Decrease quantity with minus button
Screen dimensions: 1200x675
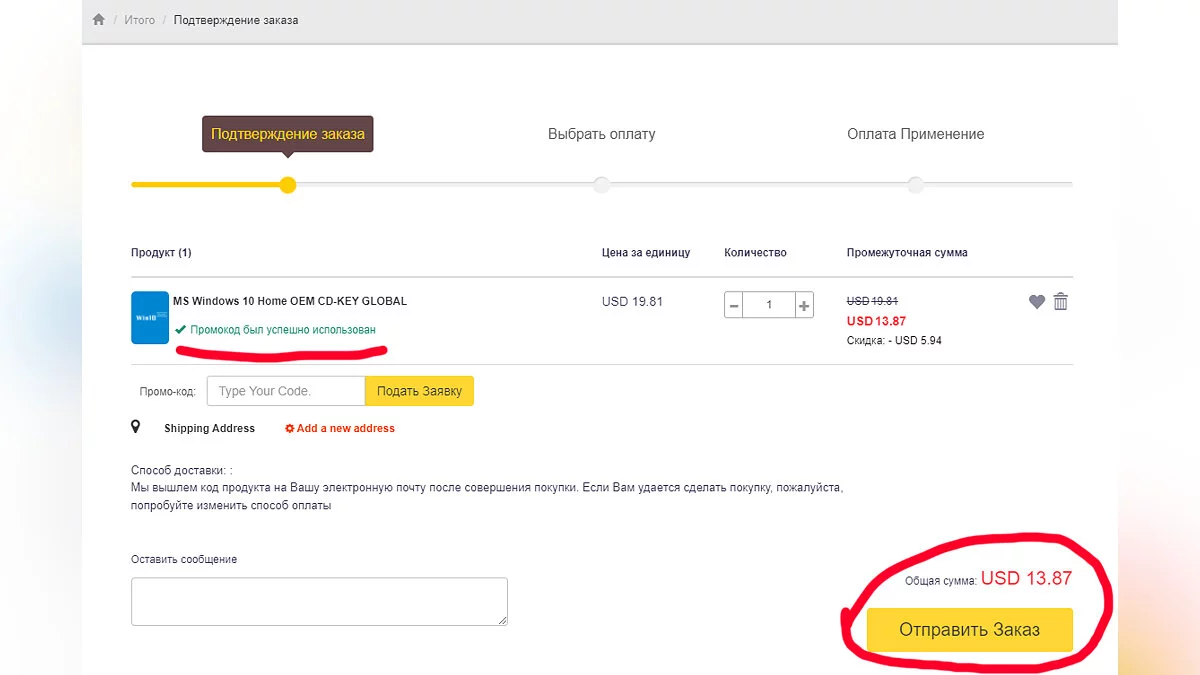click(x=735, y=305)
